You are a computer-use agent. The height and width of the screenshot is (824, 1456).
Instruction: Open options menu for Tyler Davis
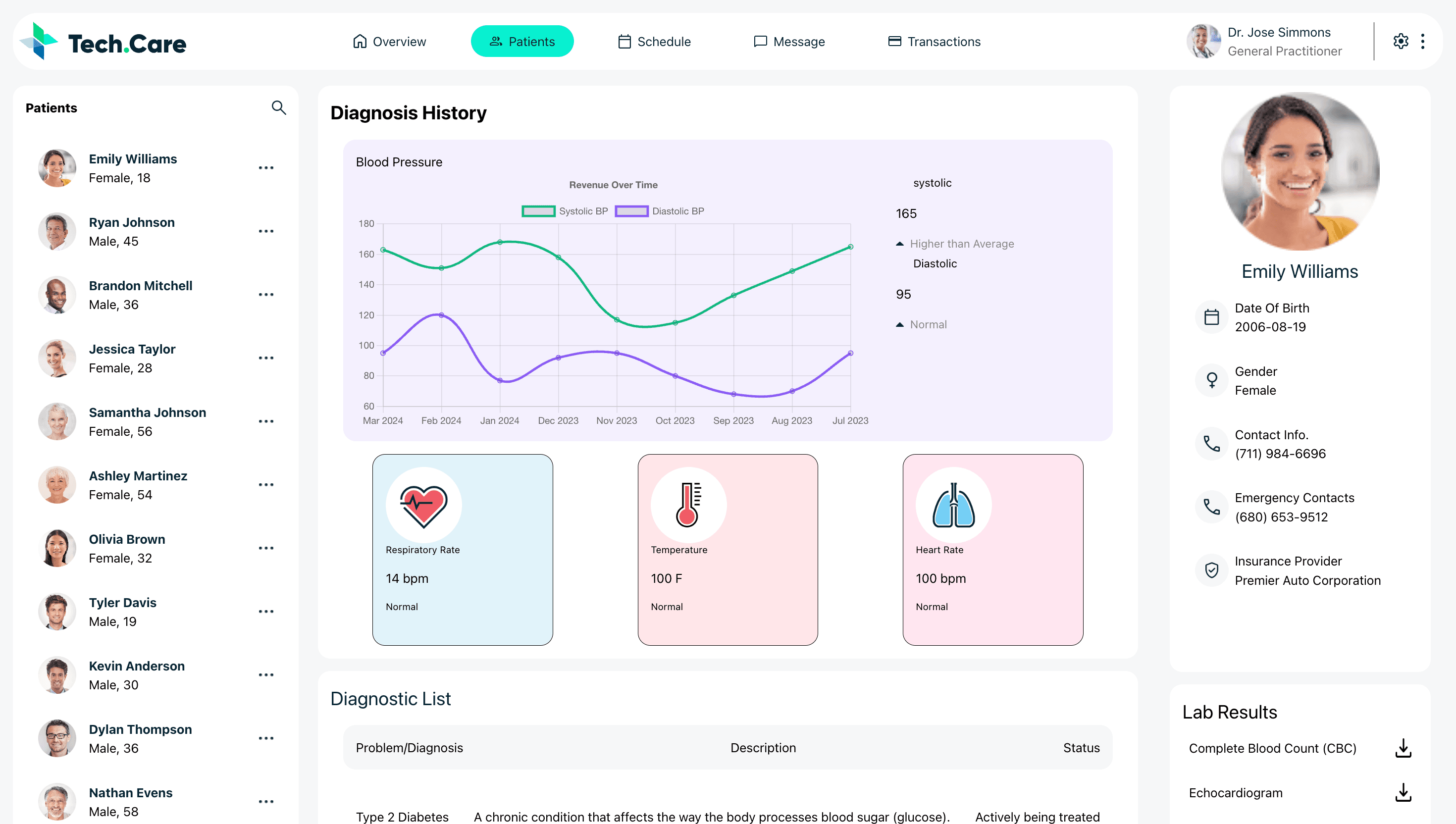[266, 612]
